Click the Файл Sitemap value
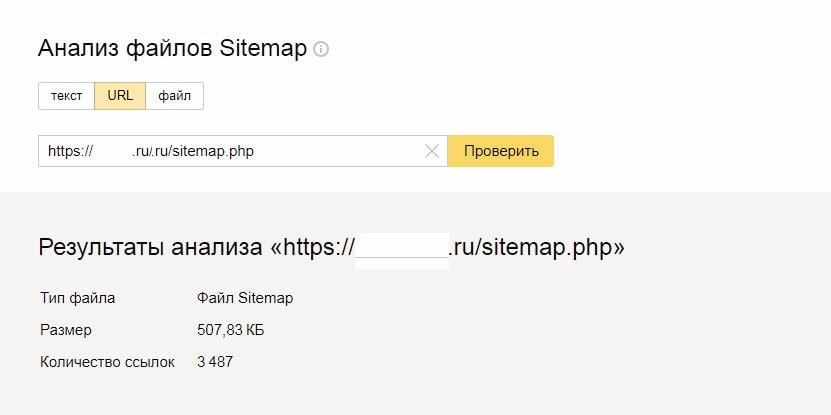 click(245, 298)
